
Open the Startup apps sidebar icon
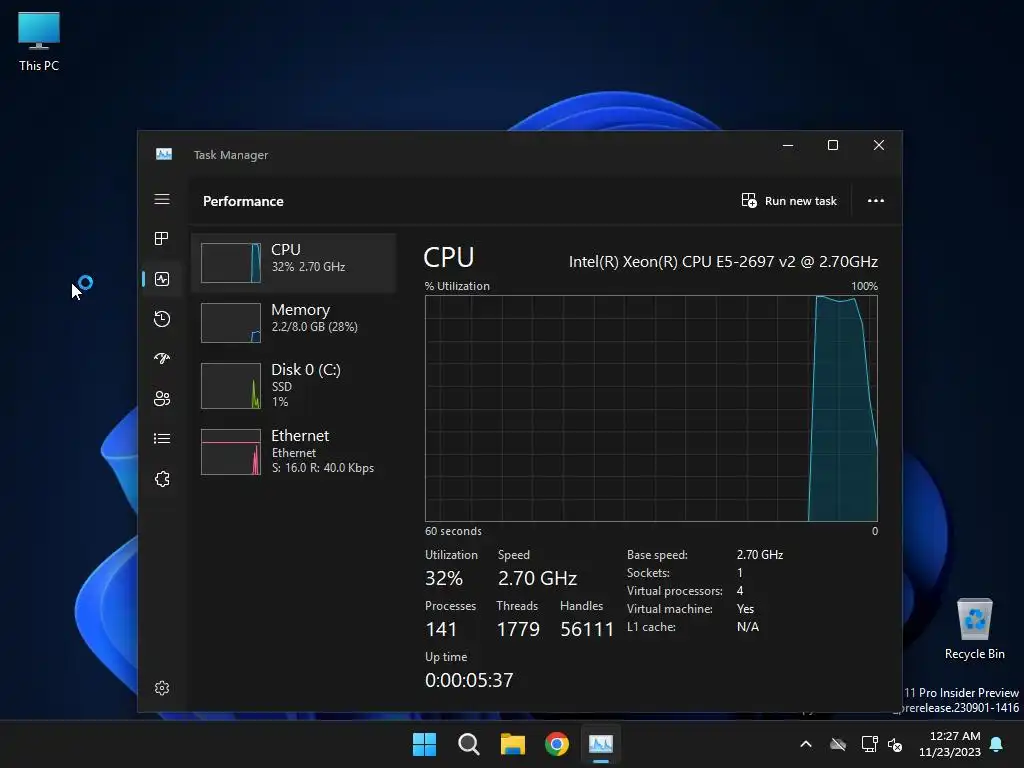[162, 359]
